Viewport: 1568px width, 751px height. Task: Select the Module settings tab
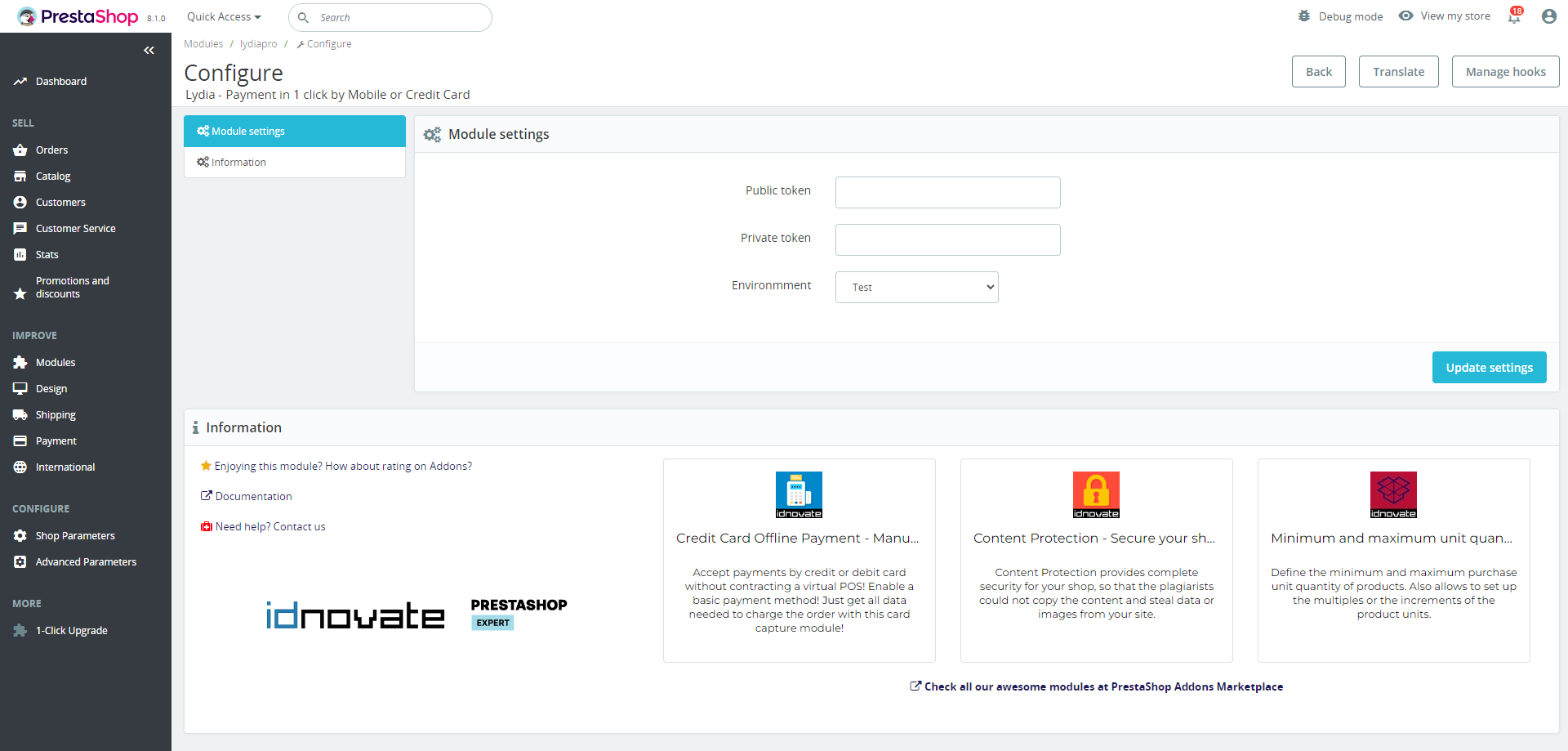(x=295, y=132)
